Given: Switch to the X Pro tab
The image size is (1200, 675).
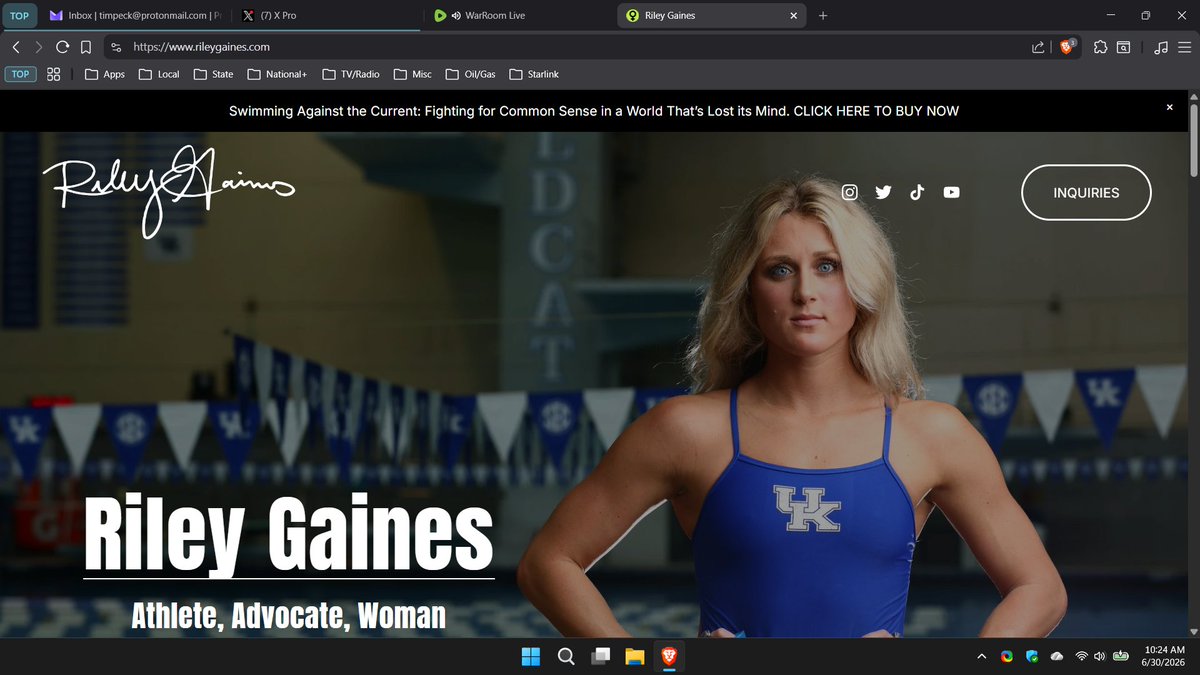Looking at the screenshot, I should [327, 15].
